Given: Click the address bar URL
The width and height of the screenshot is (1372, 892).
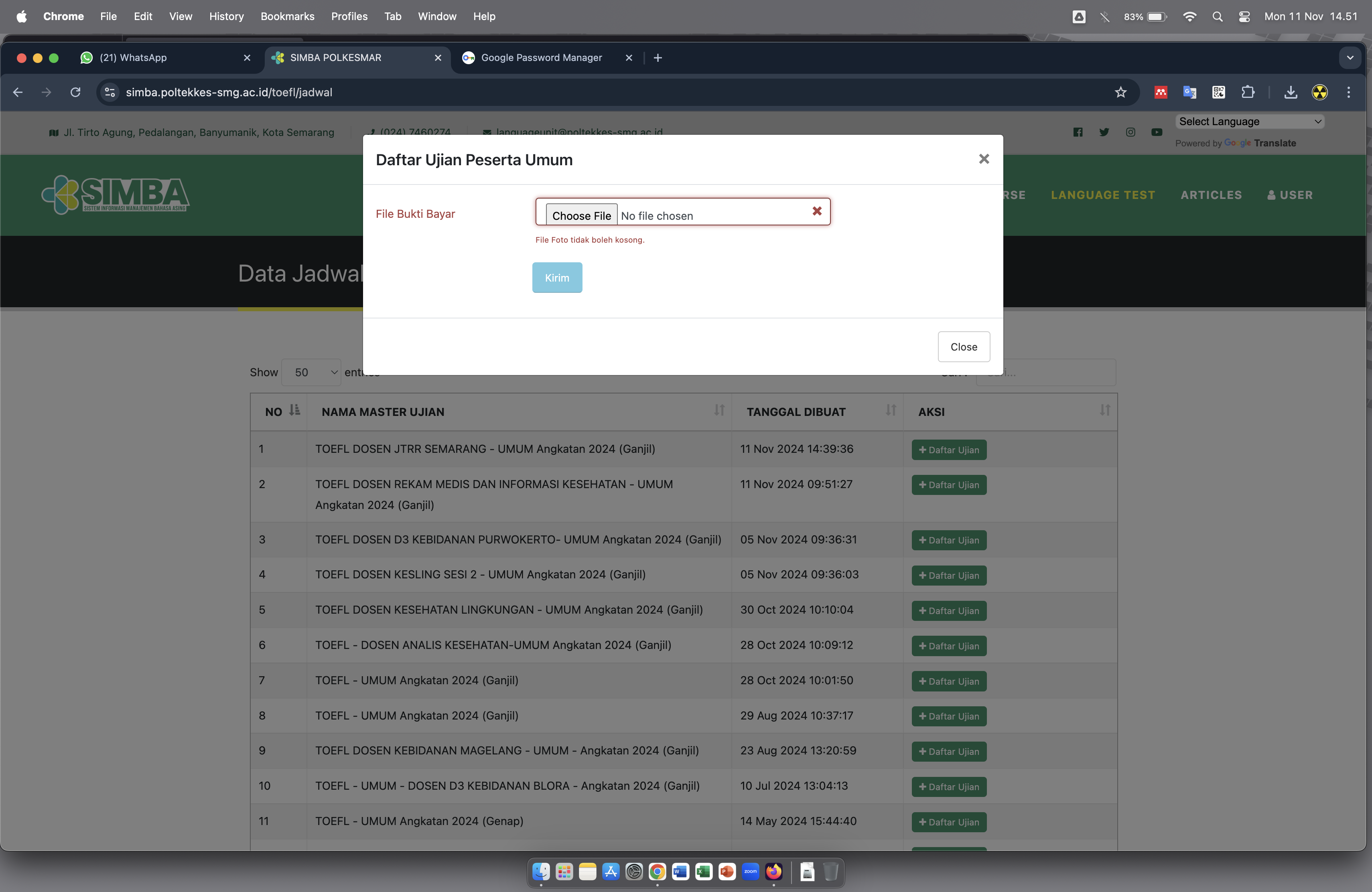Looking at the screenshot, I should point(229,92).
